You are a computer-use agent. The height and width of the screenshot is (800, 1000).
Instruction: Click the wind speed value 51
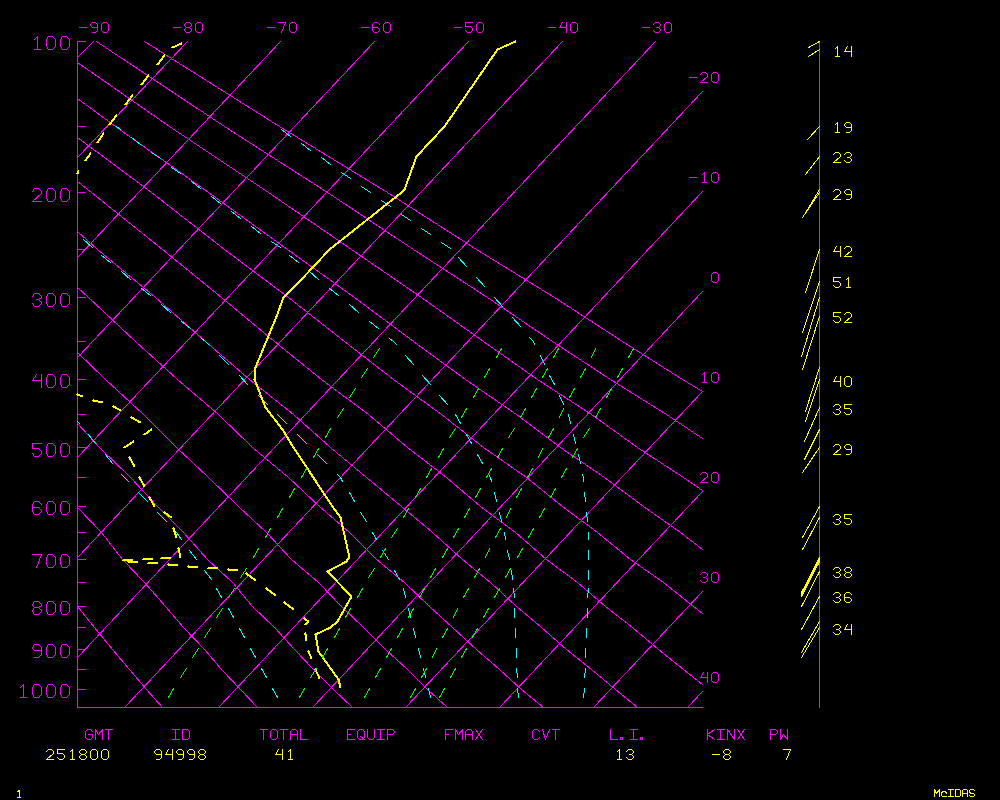(x=842, y=283)
